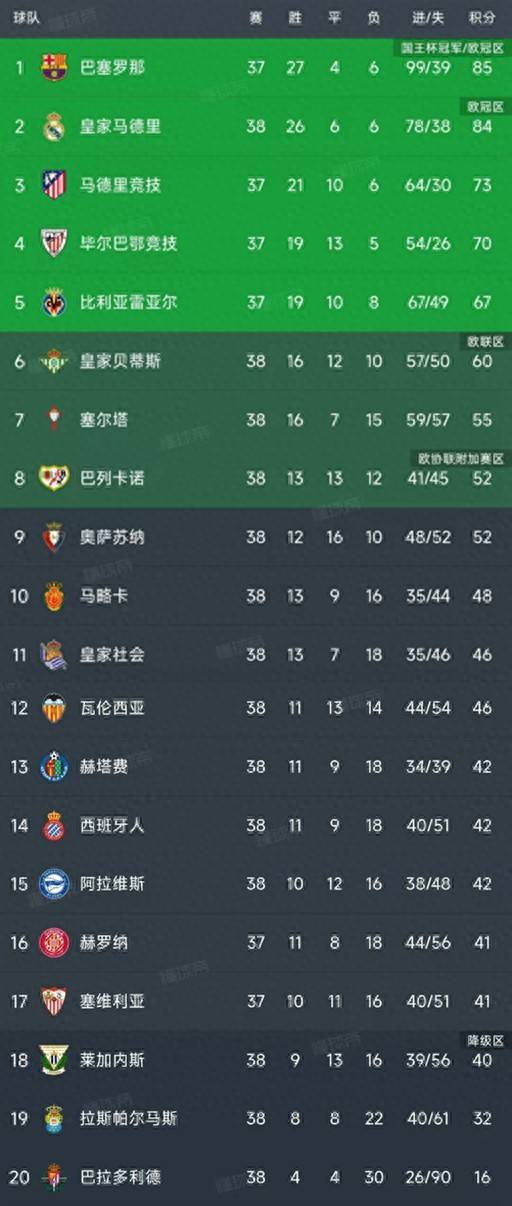Select the Rayo Vallecano crest icon
Screen dimensions: 512x1206
pyautogui.click(x=53, y=478)
